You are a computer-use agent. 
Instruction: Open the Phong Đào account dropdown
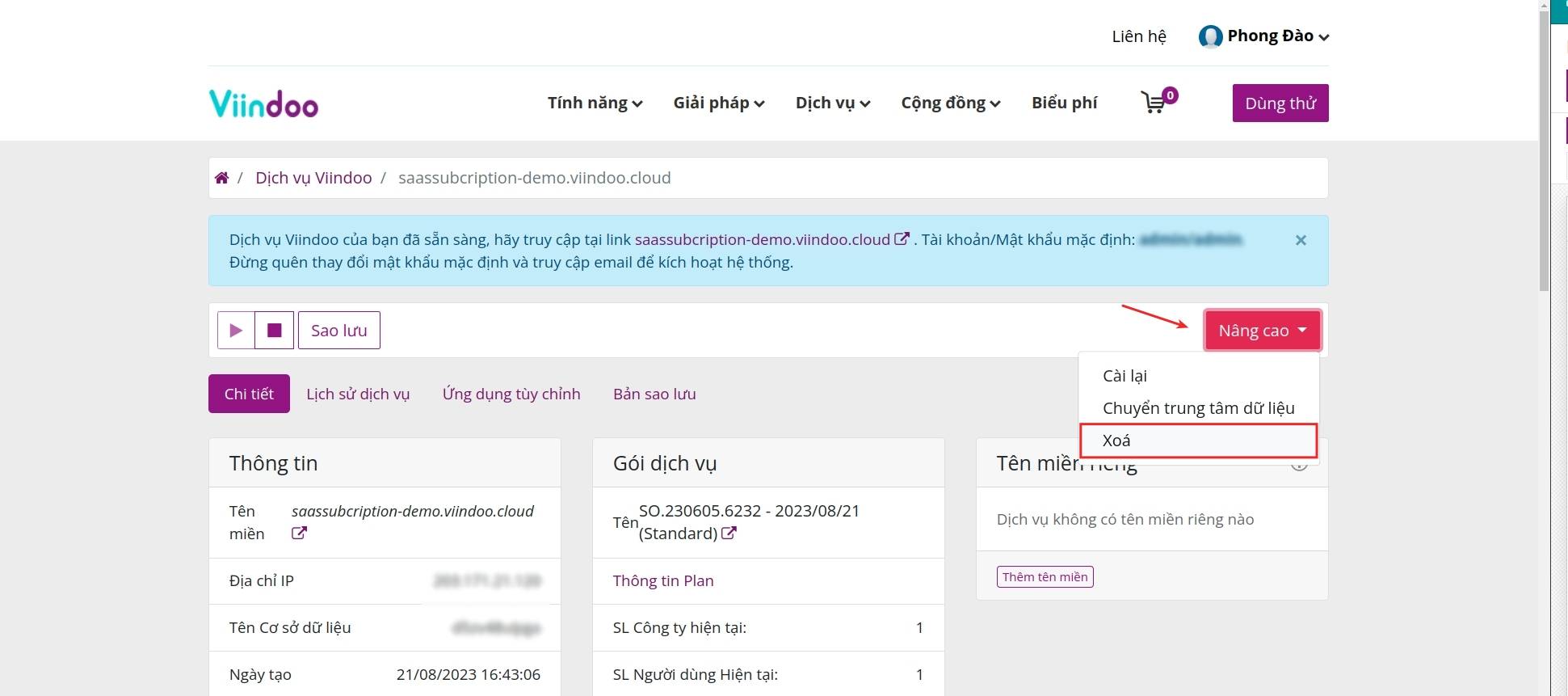(x=1278, y=36)
